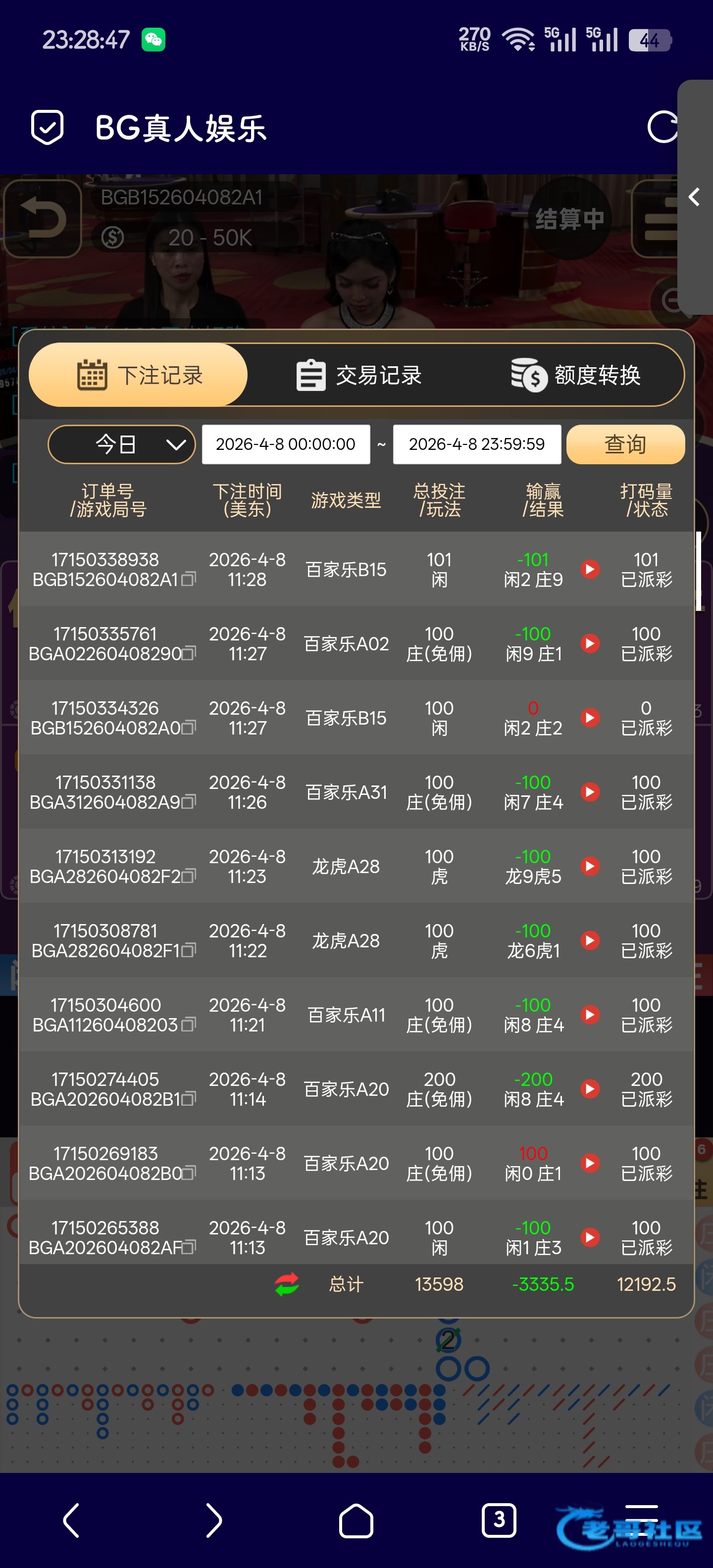This screenshot has width=713, height=1568.
Task: Tap the total turnover value 12192.5
Action: pyautogui.click(x=646, y=1284)
